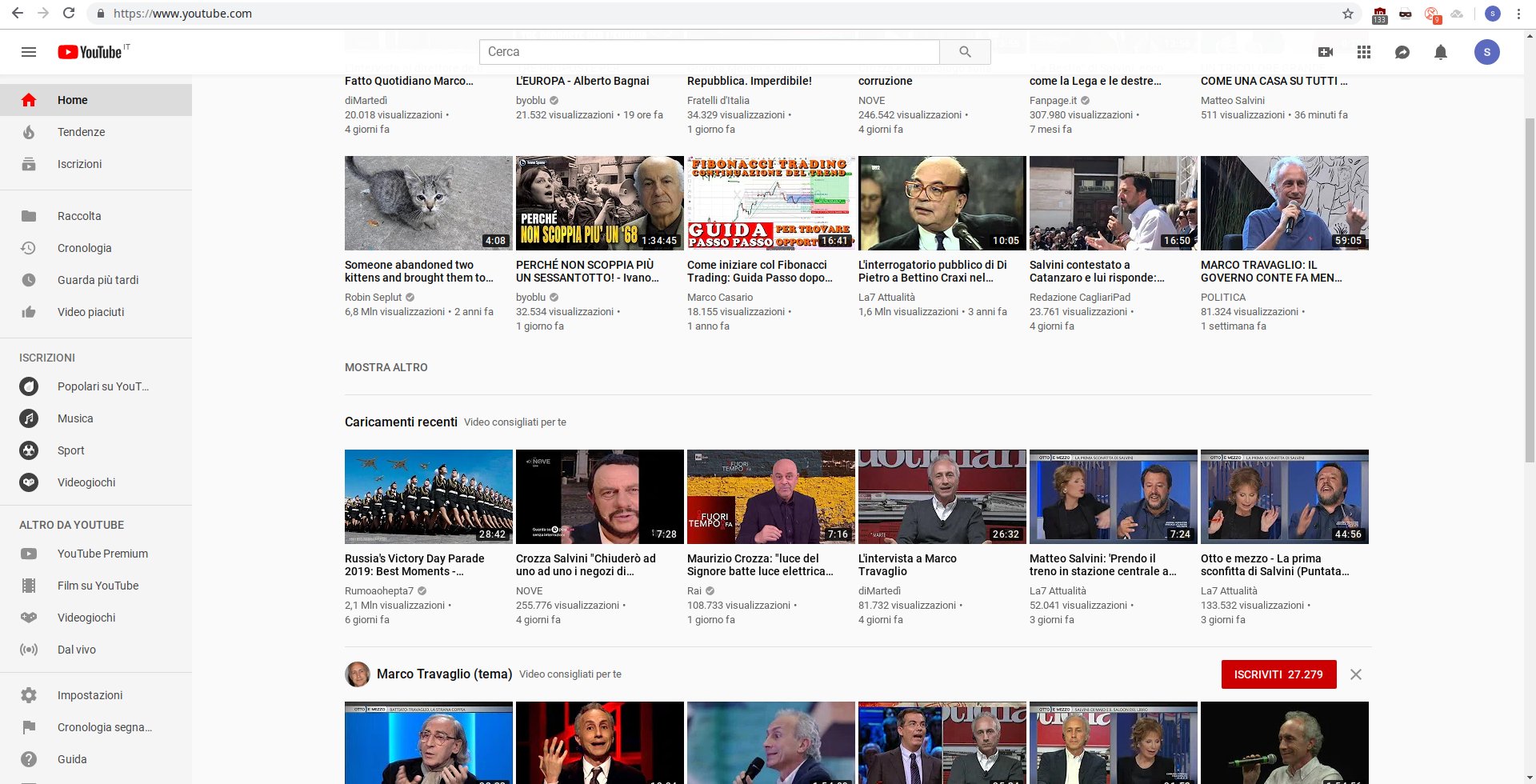Click the Sport channel icon
Viewport: 1536px width, 784px height.
click(x=29, y=450)
